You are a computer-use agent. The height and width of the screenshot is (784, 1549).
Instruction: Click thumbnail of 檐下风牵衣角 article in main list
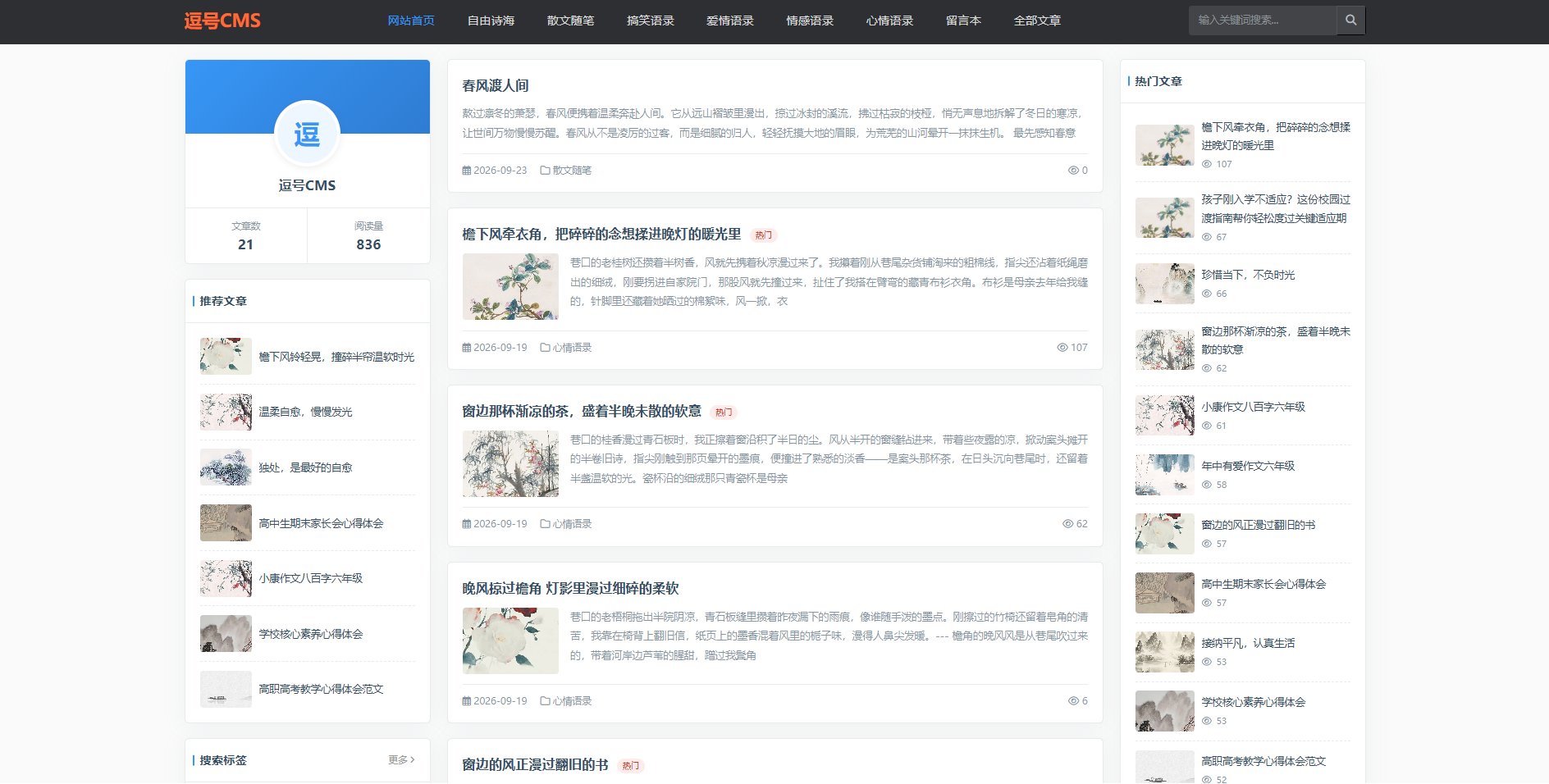pyautogui.click(x=510, y=286)
